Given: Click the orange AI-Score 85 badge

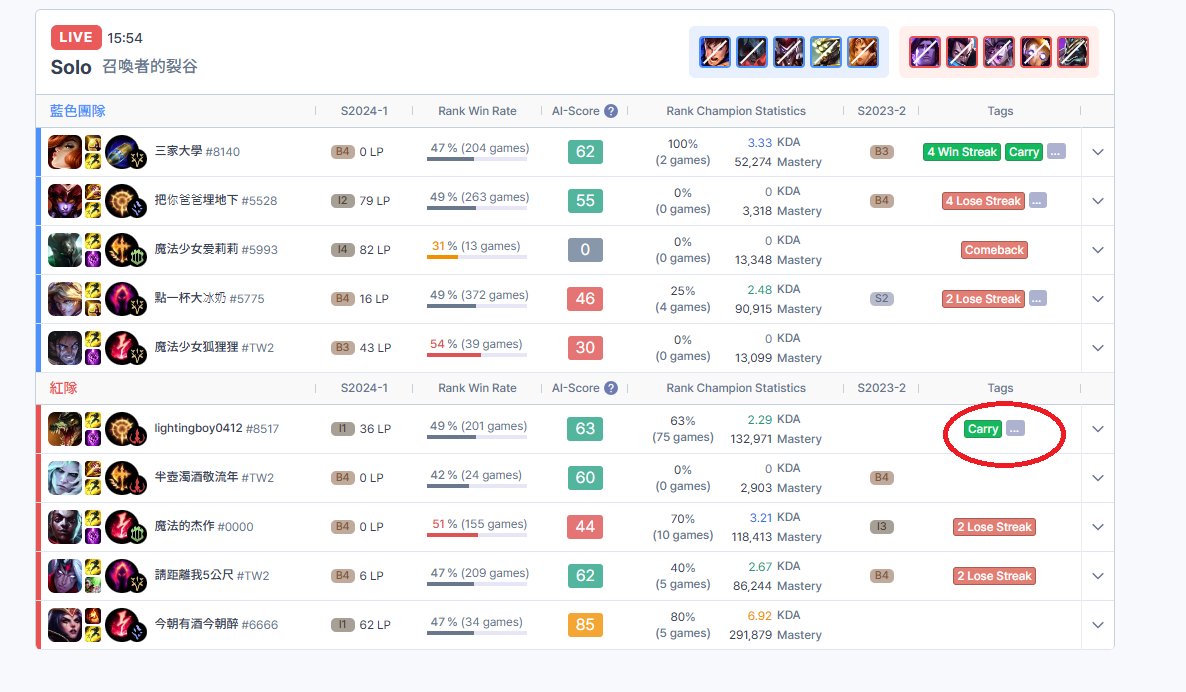Looking at the screenshot, I should pyautogui.click(x=585, y=625).
